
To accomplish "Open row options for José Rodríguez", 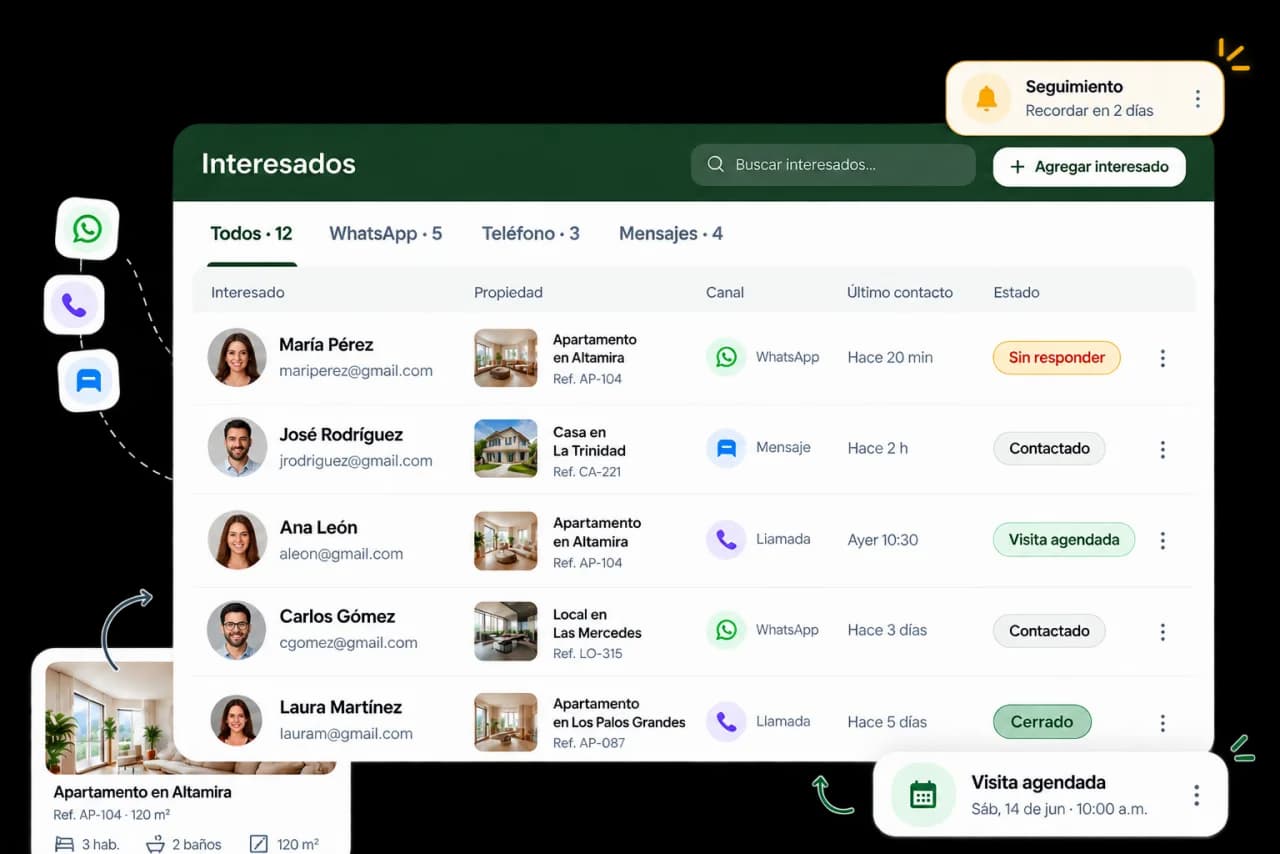I will pos(1162,449).
